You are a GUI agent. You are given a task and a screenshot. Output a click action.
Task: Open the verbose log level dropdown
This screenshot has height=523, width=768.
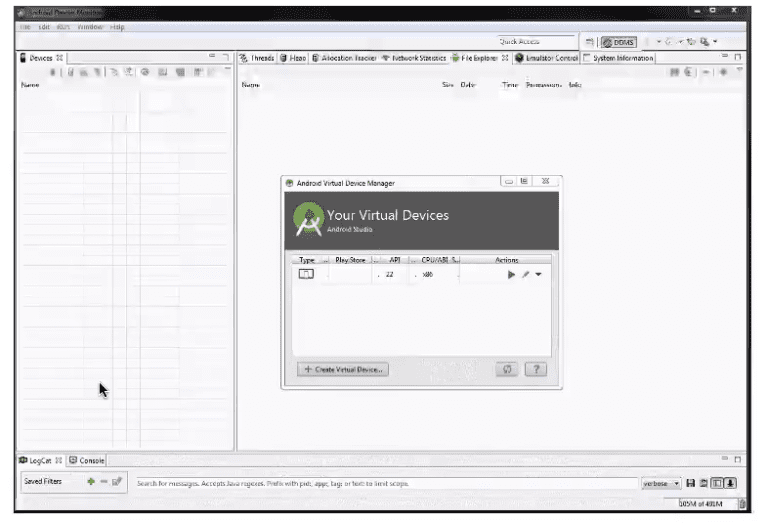tap(661, 483)
